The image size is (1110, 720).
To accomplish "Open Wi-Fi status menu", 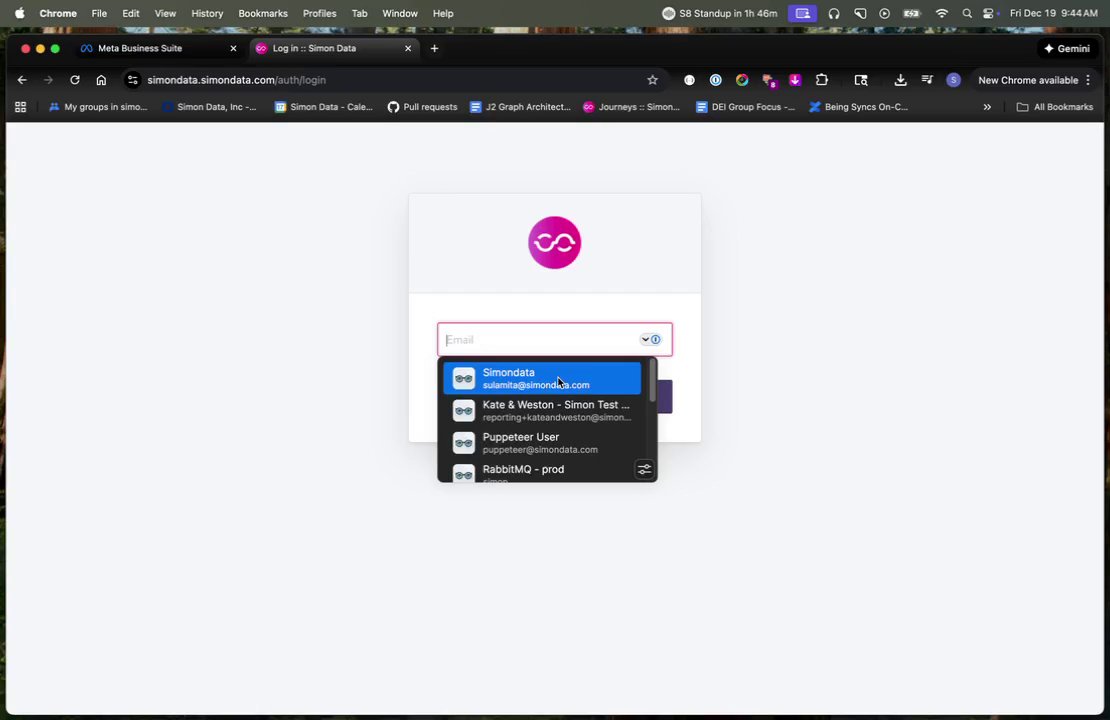I will tap(942, 13).
